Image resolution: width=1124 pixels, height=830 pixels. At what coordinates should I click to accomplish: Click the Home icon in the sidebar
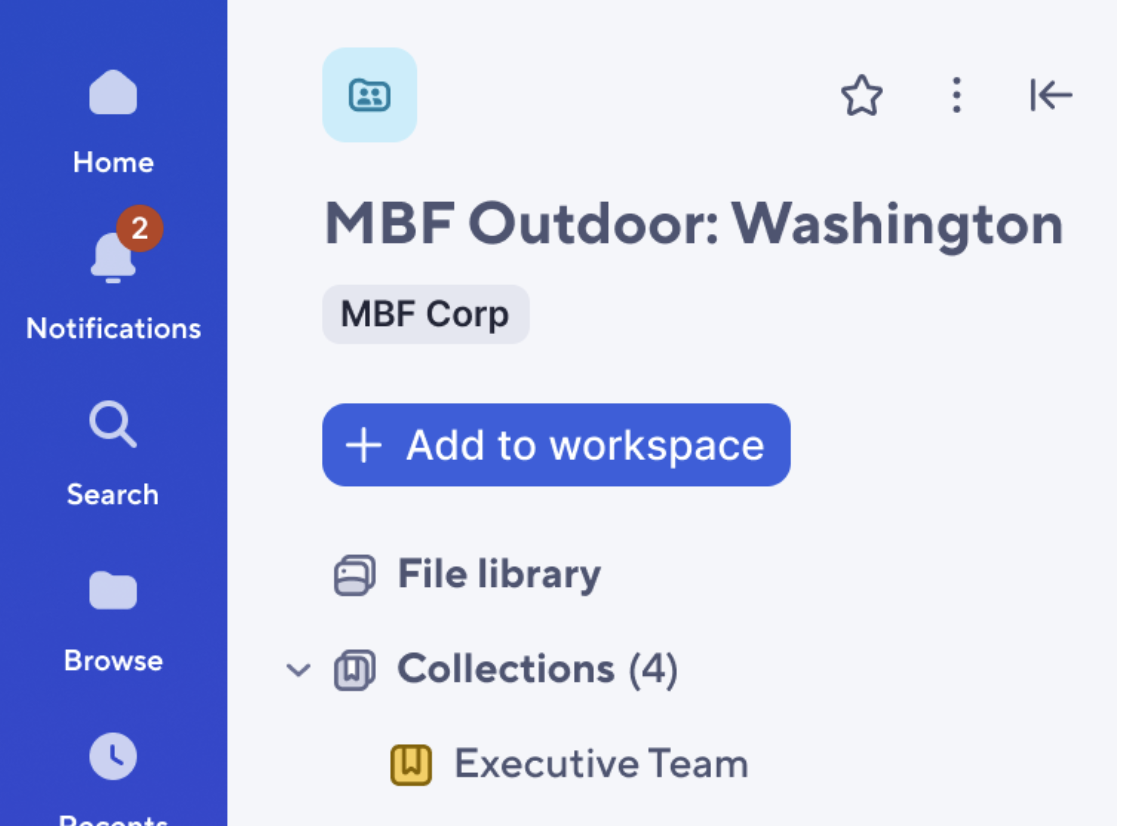(x=113, y=93)
